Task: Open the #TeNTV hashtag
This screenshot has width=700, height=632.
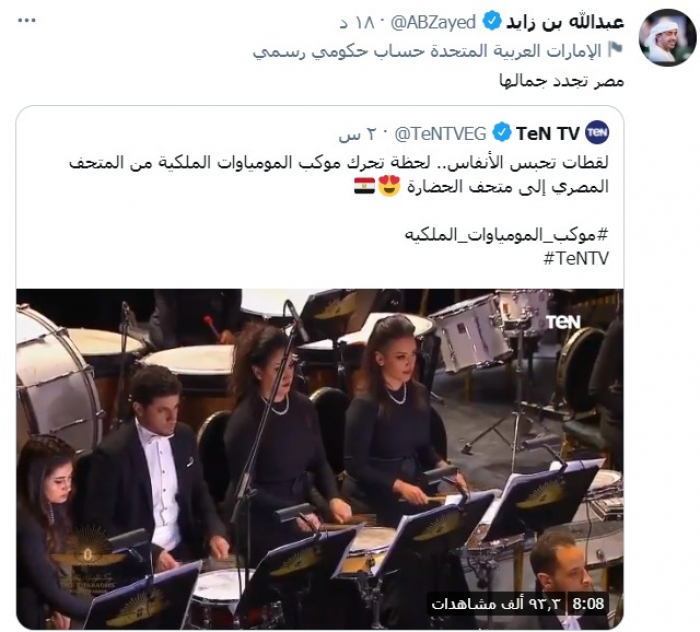Action: (576, 258)
